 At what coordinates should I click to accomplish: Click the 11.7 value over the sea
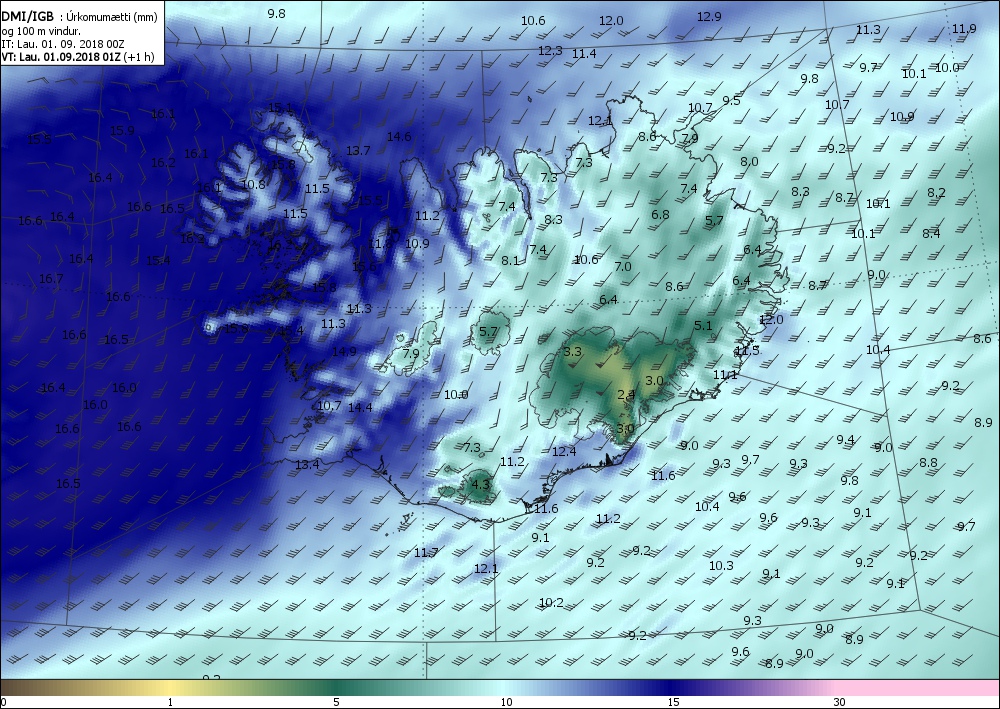(x=426, y=552)
